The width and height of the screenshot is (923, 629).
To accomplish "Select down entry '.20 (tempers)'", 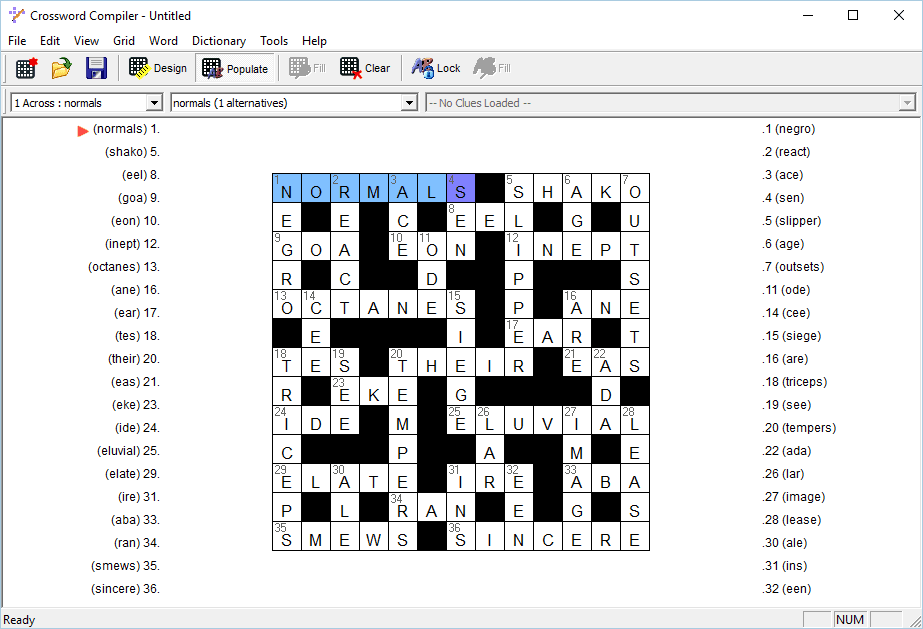I will pyautogui.click(x=799, y=428).
